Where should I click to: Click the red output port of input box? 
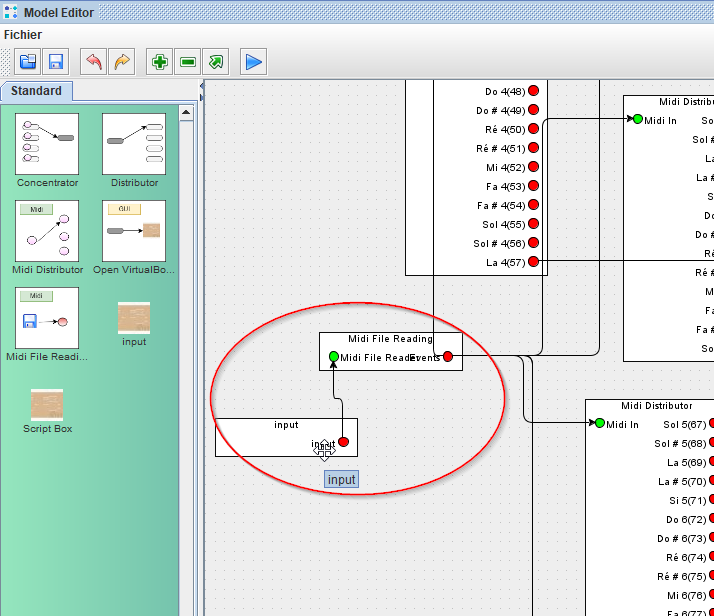pyautogui.click(x=343, y=442)
